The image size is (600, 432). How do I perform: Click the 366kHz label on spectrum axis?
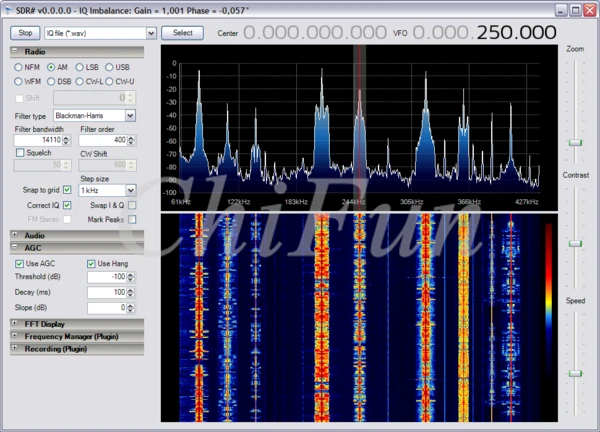(x=469, y=202)
